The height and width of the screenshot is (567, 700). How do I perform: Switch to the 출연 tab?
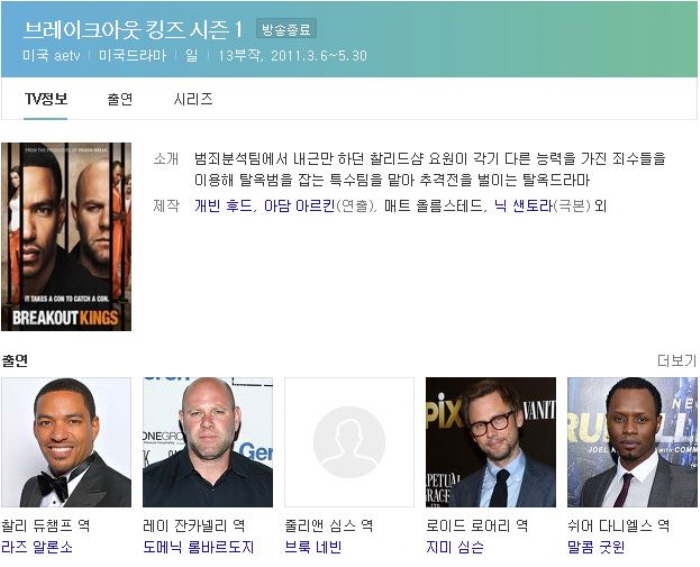[x=120, y=99]
